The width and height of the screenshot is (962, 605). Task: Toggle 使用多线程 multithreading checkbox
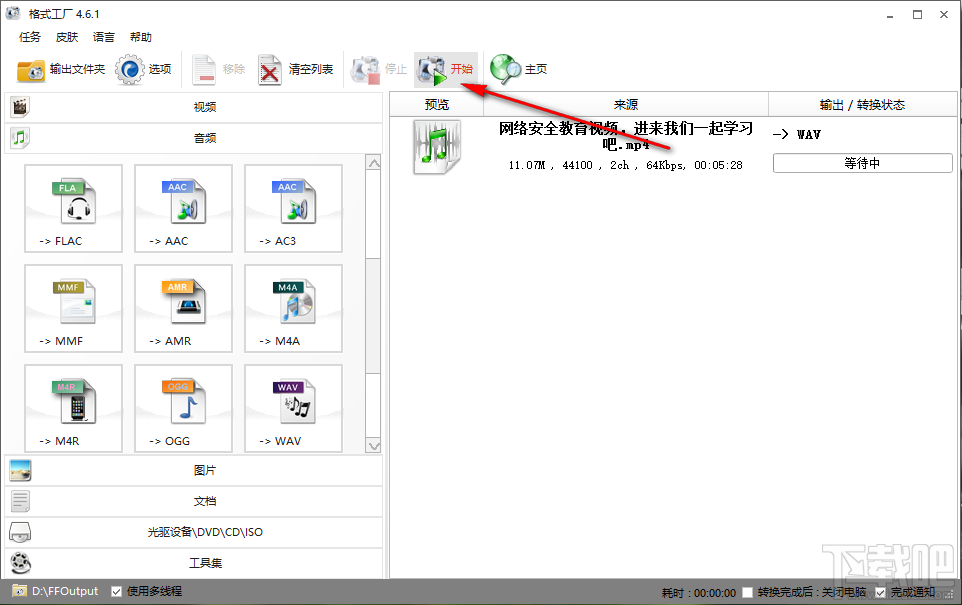[116, 592]
